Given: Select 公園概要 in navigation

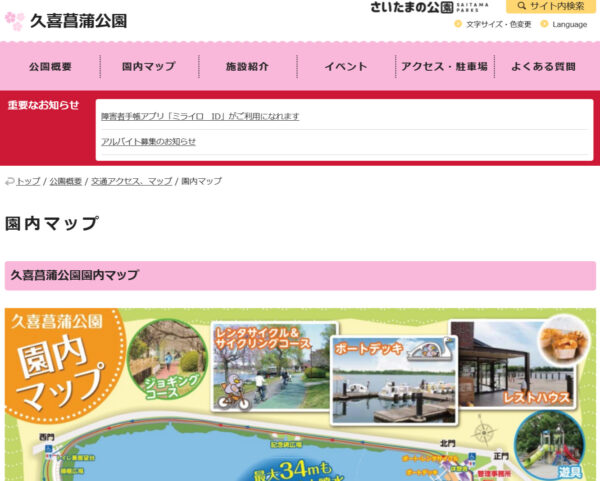Looking at the screenshot, I should coord(51,67).
